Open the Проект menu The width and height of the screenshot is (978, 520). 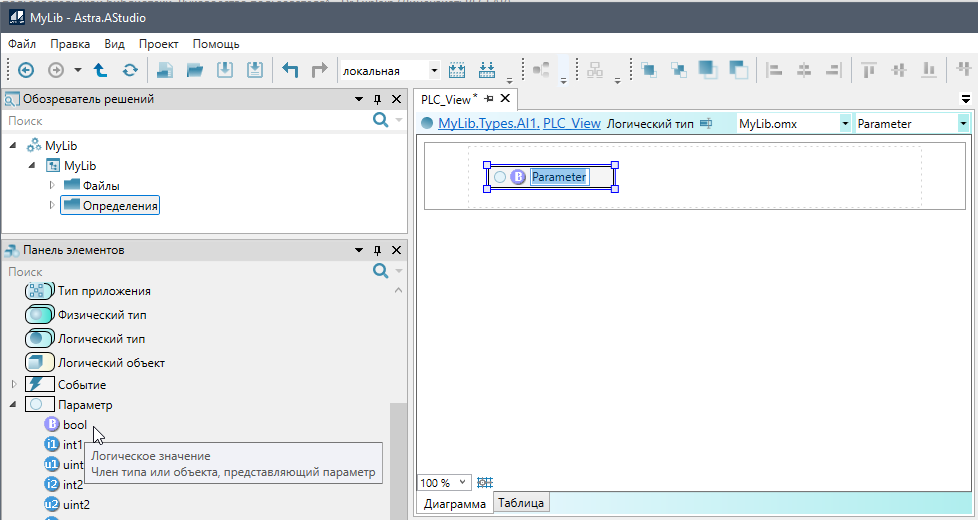pos(158,44)
